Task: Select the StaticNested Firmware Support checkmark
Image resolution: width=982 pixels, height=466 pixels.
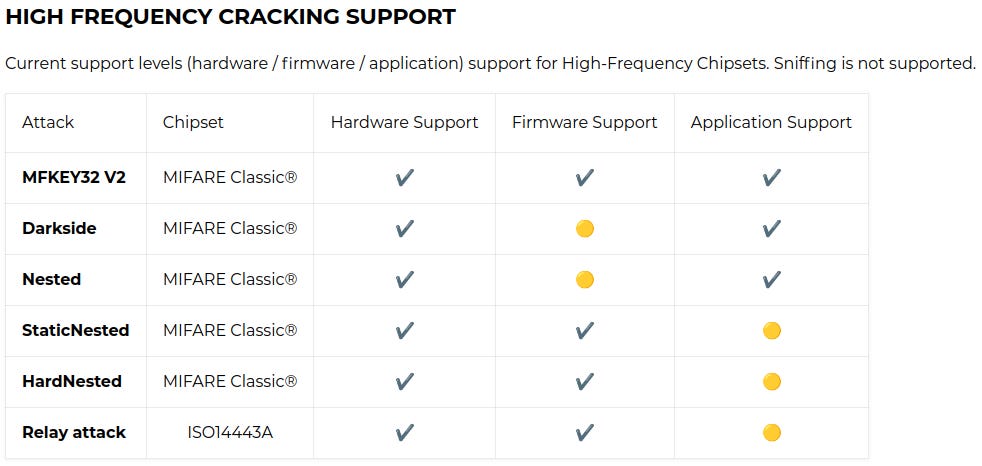Action: click(x=585, y=331)
